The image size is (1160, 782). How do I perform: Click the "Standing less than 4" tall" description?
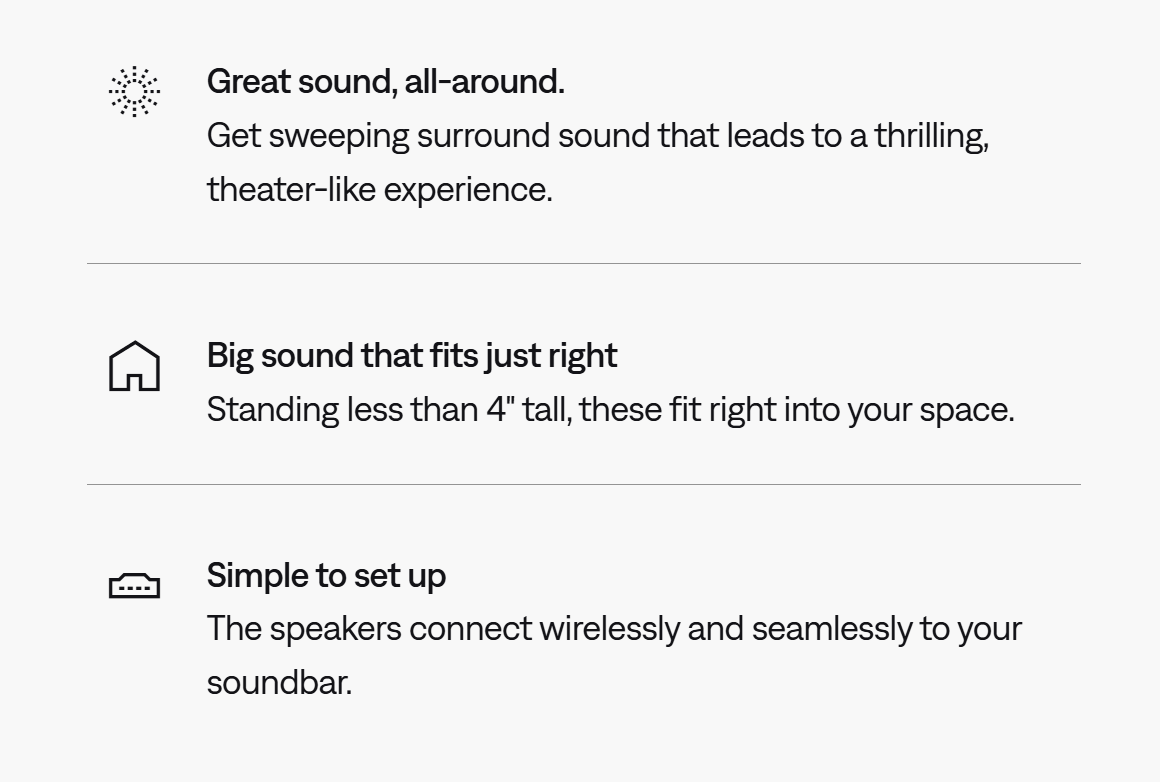[610, 409]
